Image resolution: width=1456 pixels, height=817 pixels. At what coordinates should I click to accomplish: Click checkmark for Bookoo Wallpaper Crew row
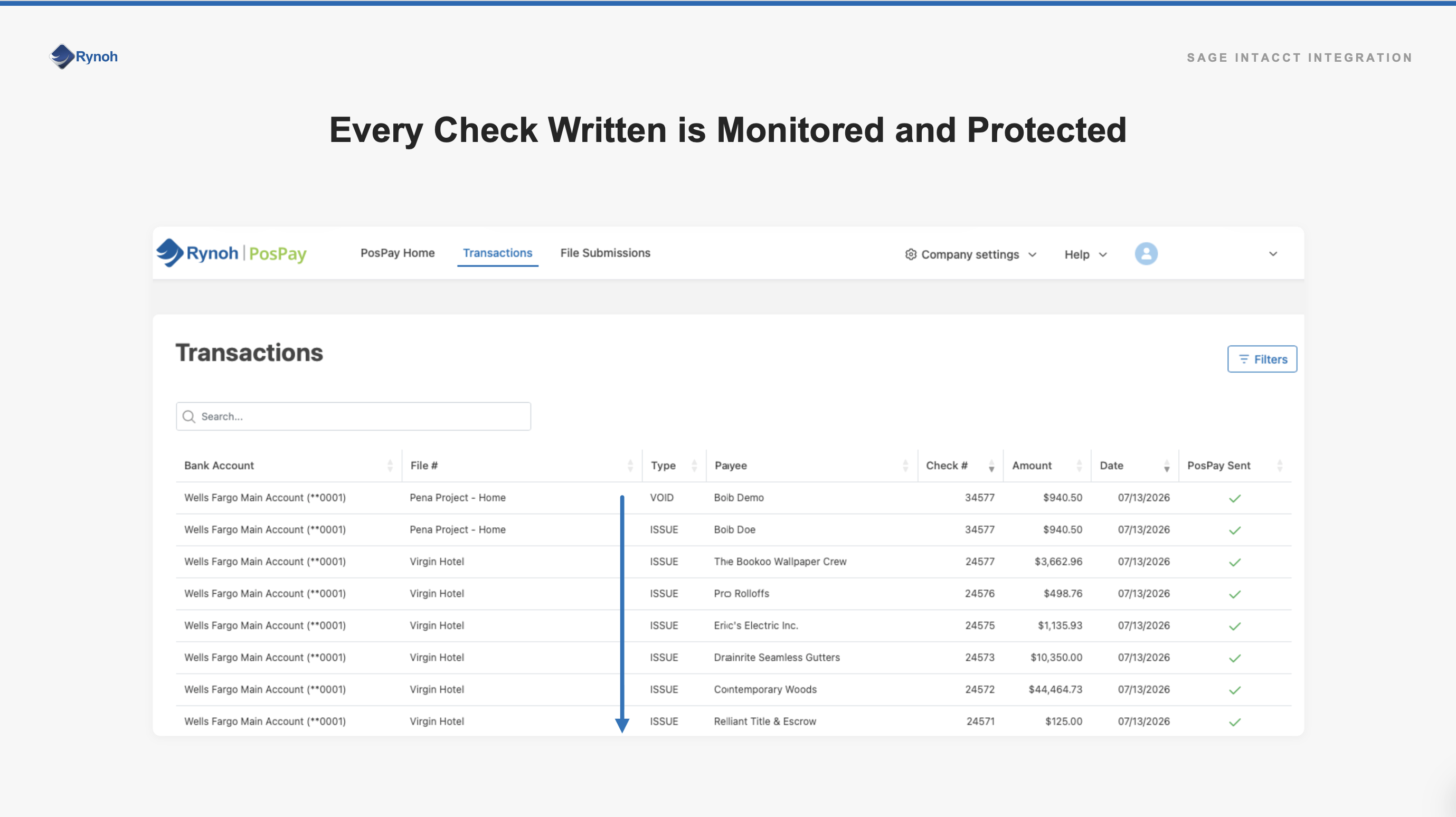(1235, 562)
